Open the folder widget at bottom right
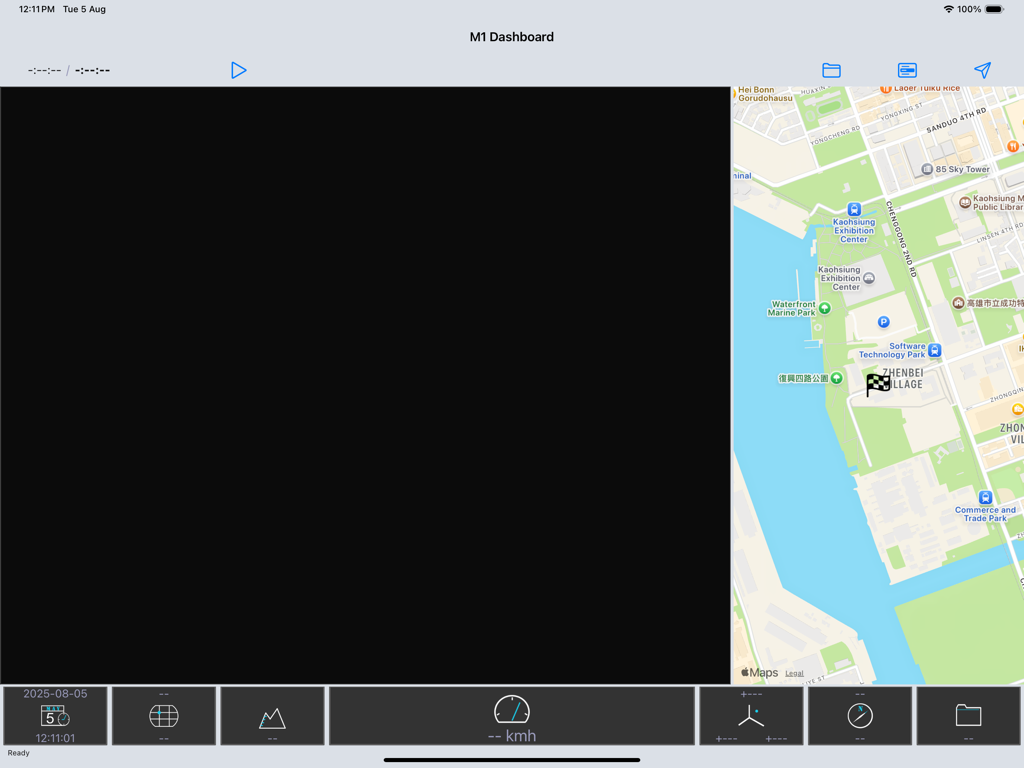The height and width of the screenshot is (768, 1024). (x=968, y=715)
